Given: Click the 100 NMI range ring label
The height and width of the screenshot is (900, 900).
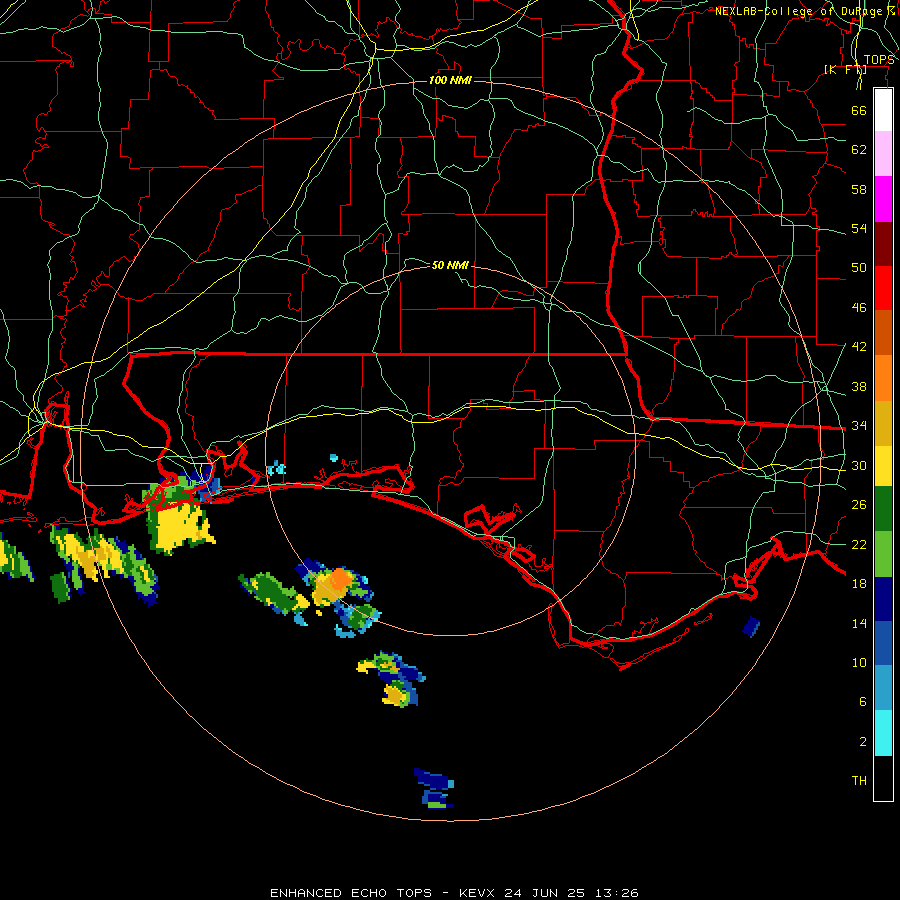Looking at the screenshot, I should click(450, 80).
